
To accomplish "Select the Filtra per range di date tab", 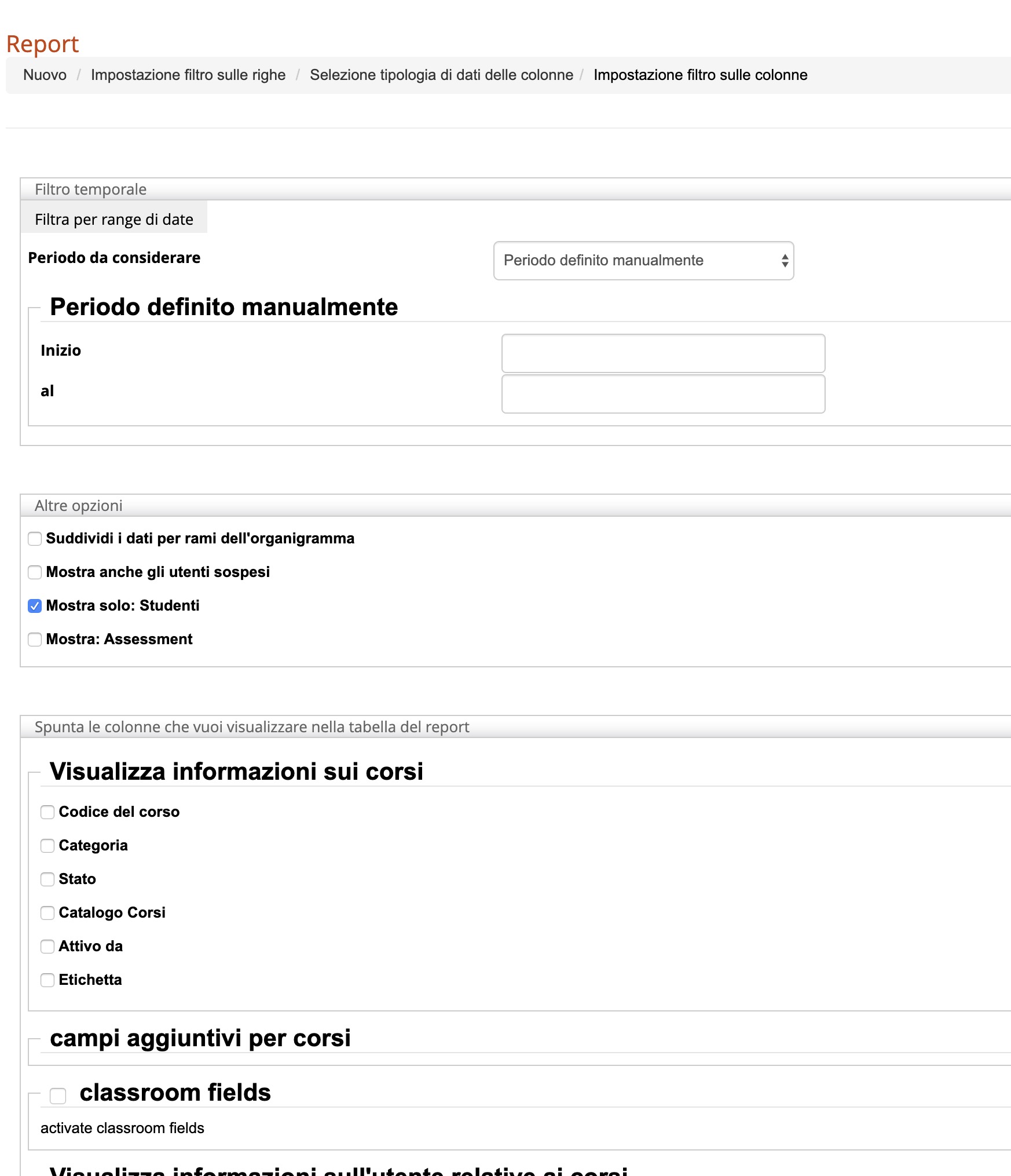I will click(x=113, y=220).
